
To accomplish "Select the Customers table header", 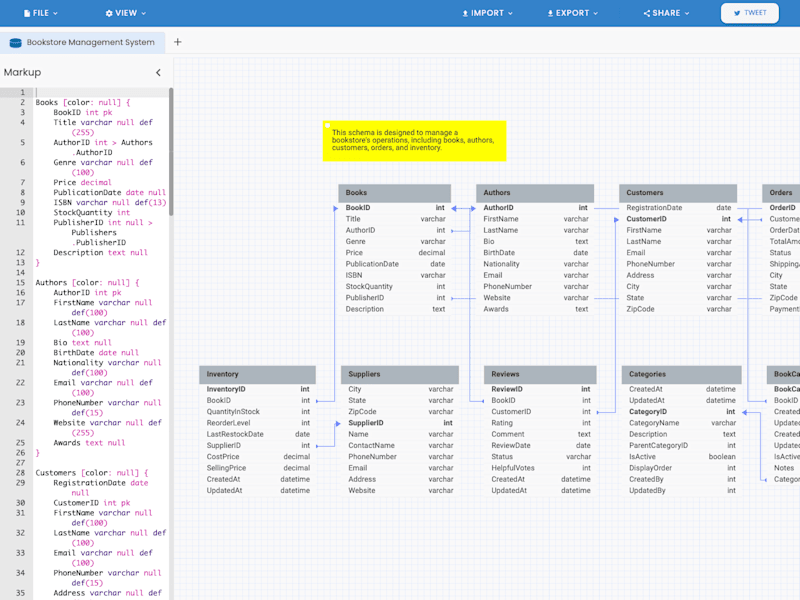I will [678, 193].
